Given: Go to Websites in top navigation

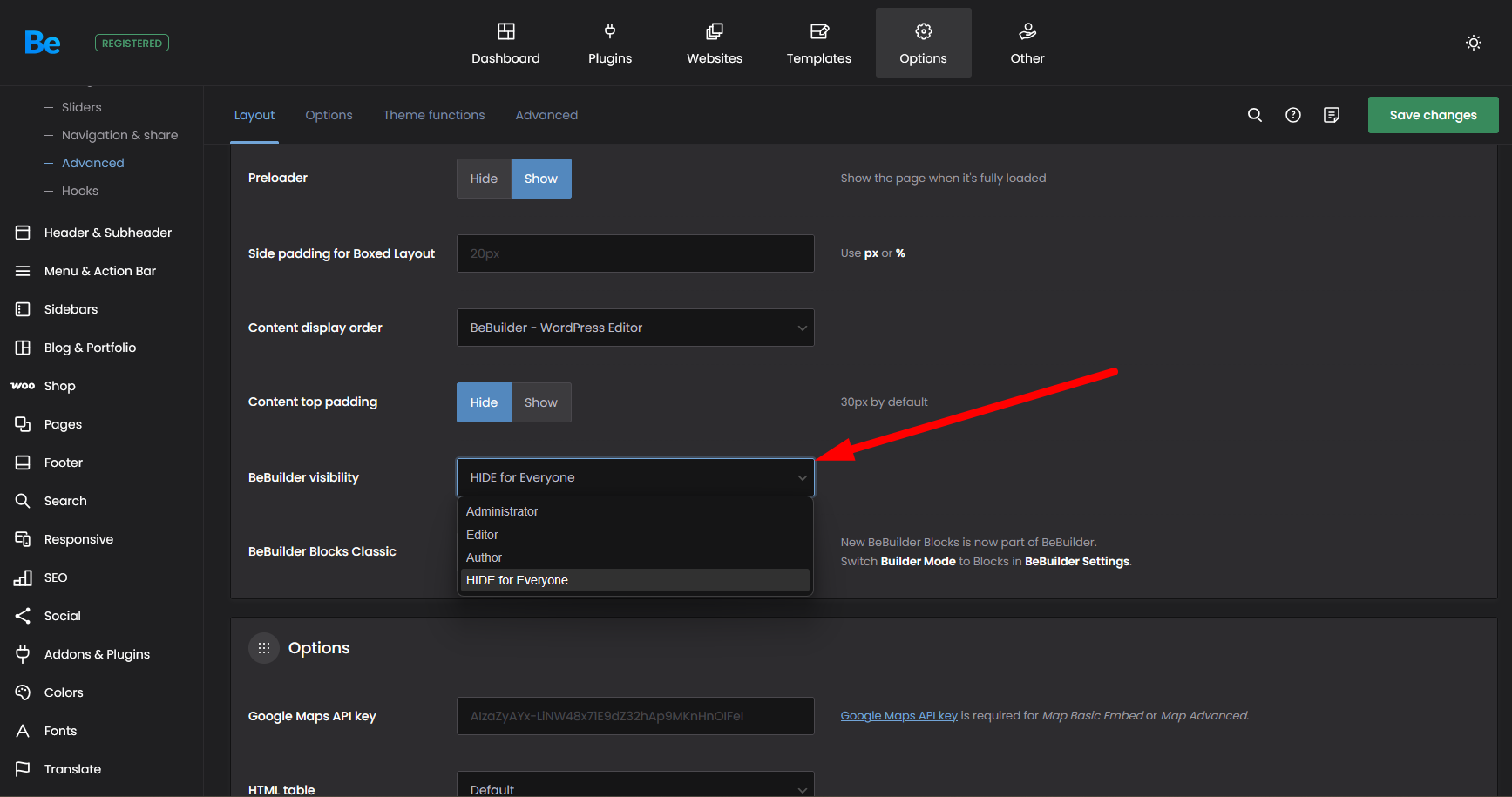Looking at the screenshot, I should pos(714,43).
